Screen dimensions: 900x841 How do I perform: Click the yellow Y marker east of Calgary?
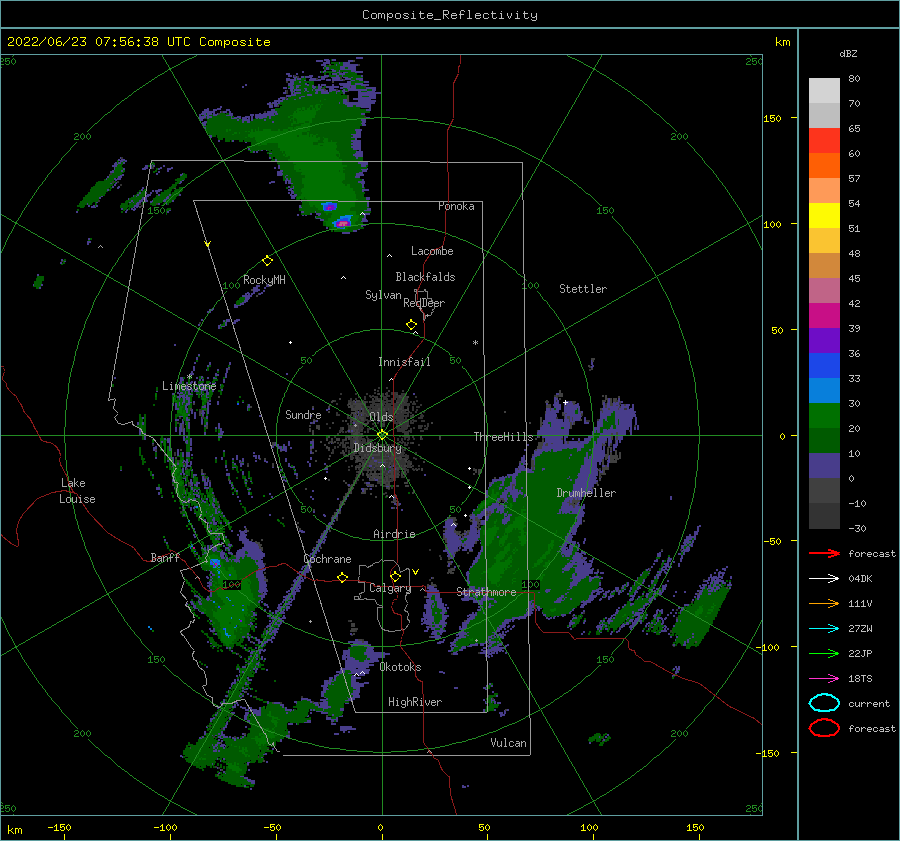(x=415, y=572)
